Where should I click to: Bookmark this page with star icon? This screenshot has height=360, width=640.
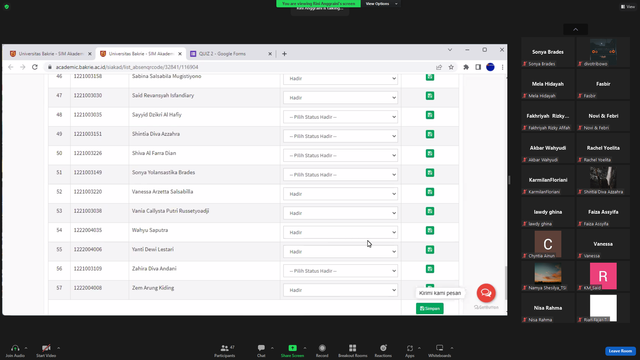(x=451, y=67)
